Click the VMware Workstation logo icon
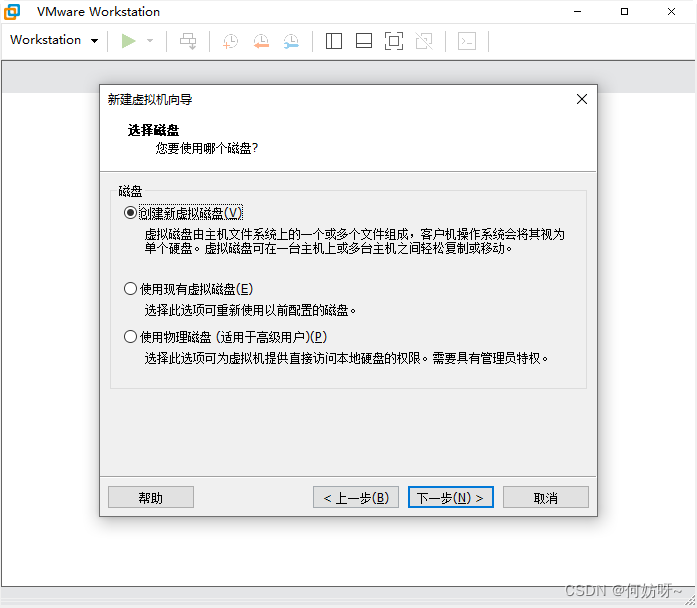This screenshot has height=608, width=697. click(x=12, y=12)
